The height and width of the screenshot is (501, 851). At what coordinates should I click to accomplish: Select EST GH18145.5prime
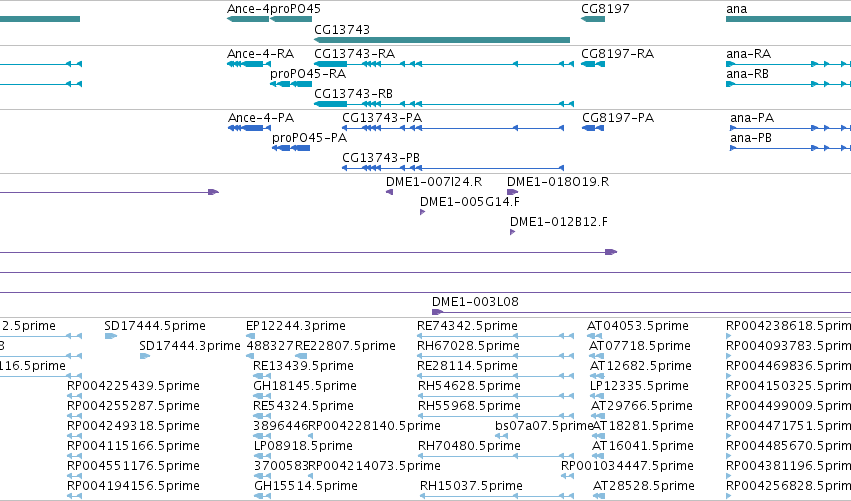click(x=262, y=397)
